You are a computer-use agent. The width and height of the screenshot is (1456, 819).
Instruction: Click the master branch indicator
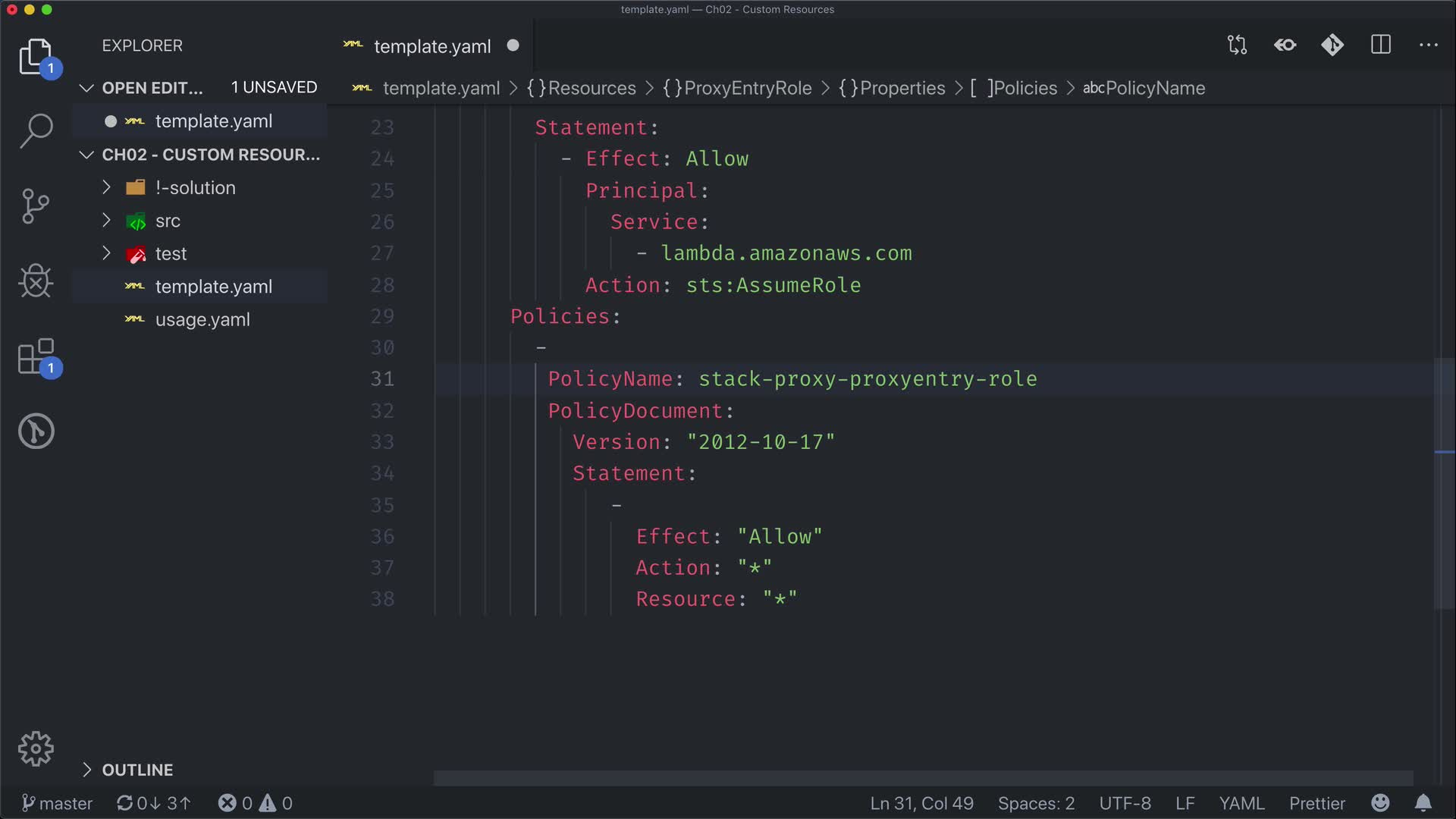(58, 803)
